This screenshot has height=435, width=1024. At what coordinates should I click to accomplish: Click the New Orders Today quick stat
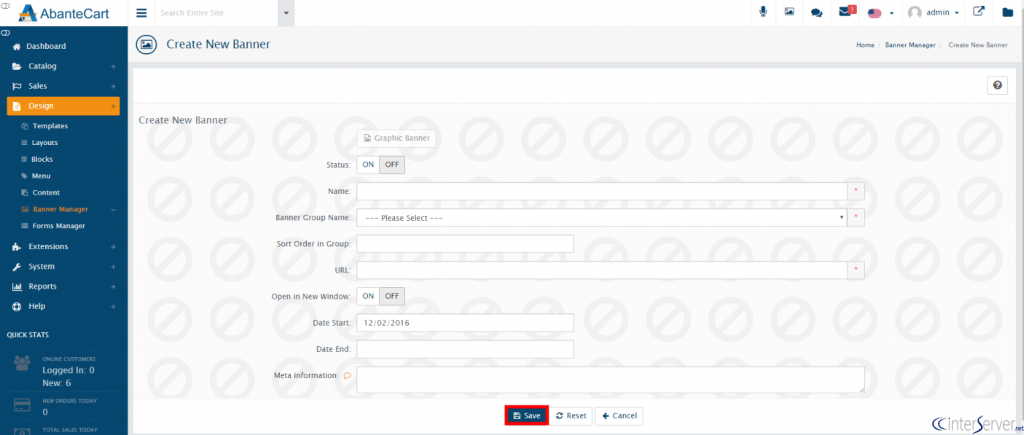click(x=63, y=406)
